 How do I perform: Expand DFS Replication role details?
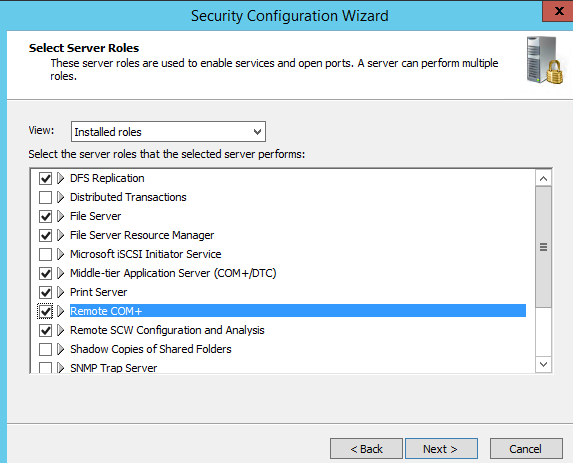point(60,178)
